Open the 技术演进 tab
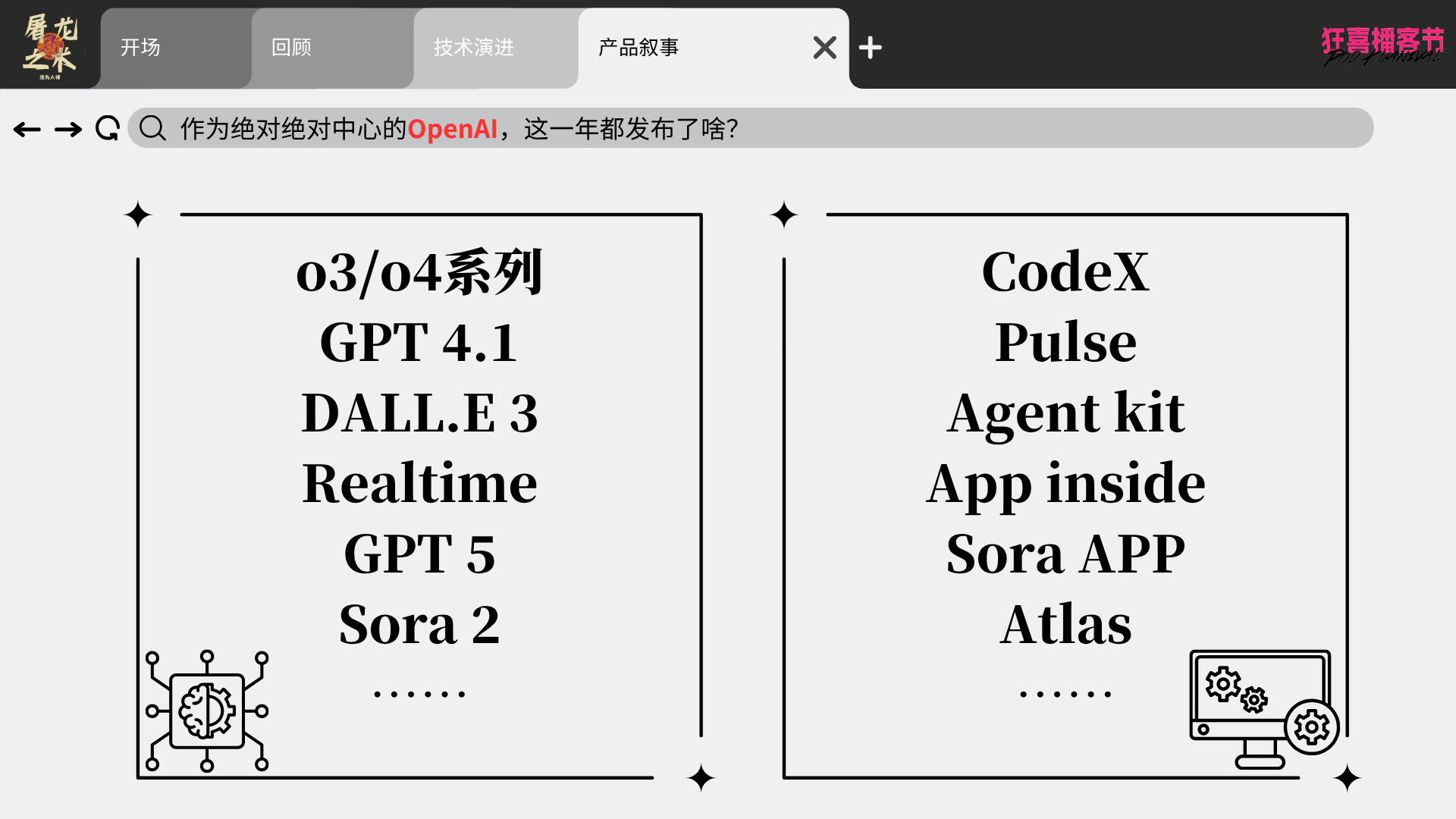1456x819 pixels. coord(474,48)
